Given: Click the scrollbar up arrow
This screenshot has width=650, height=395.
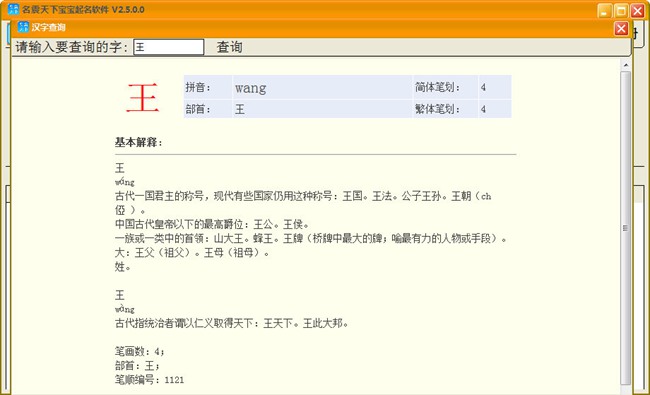Looking at the screenshot, I should click(626, 65).
